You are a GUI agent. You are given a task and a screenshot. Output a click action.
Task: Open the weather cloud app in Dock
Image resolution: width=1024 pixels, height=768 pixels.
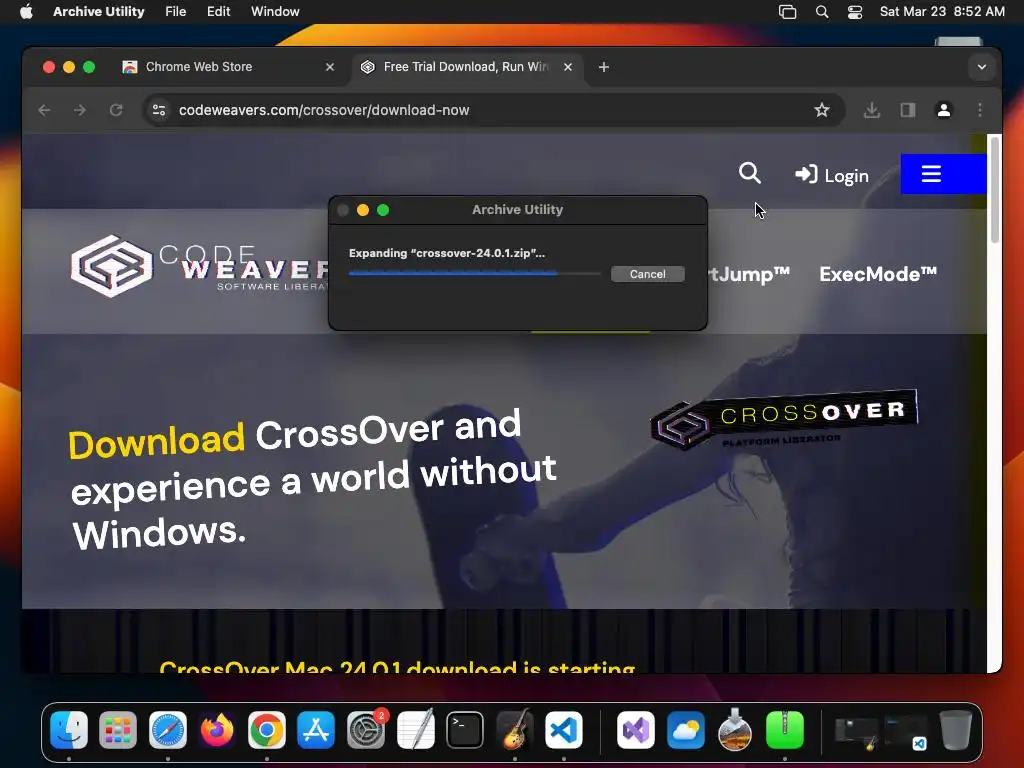tap(686, 730)
